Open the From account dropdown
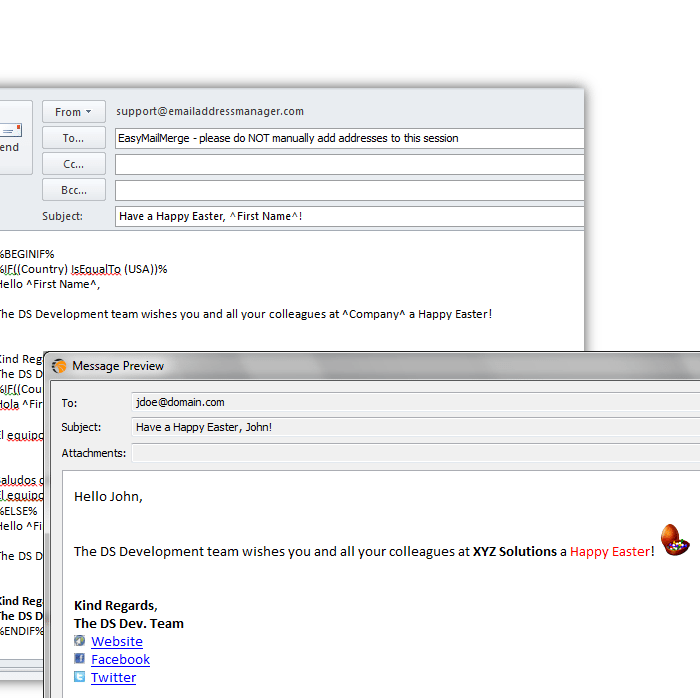 [74, 112]
